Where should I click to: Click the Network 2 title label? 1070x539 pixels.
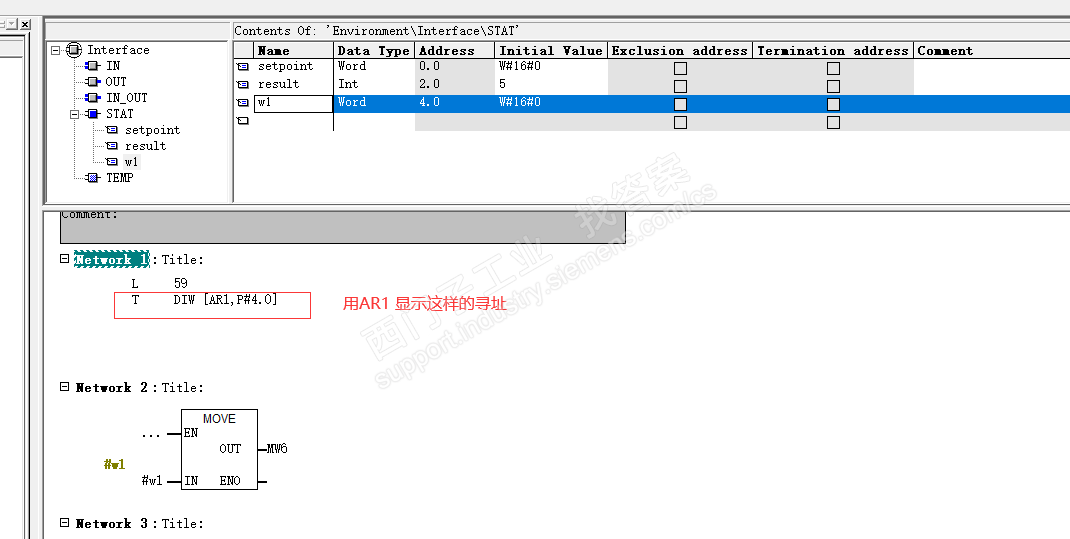pos(111,388)
